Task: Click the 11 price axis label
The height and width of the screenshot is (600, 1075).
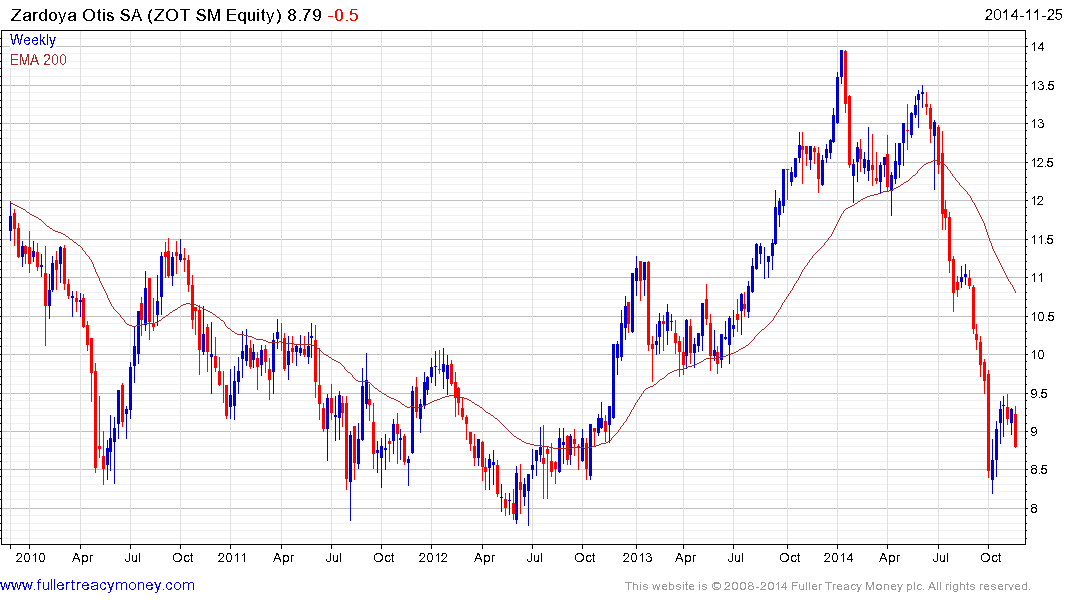Action: point(1037,278)
